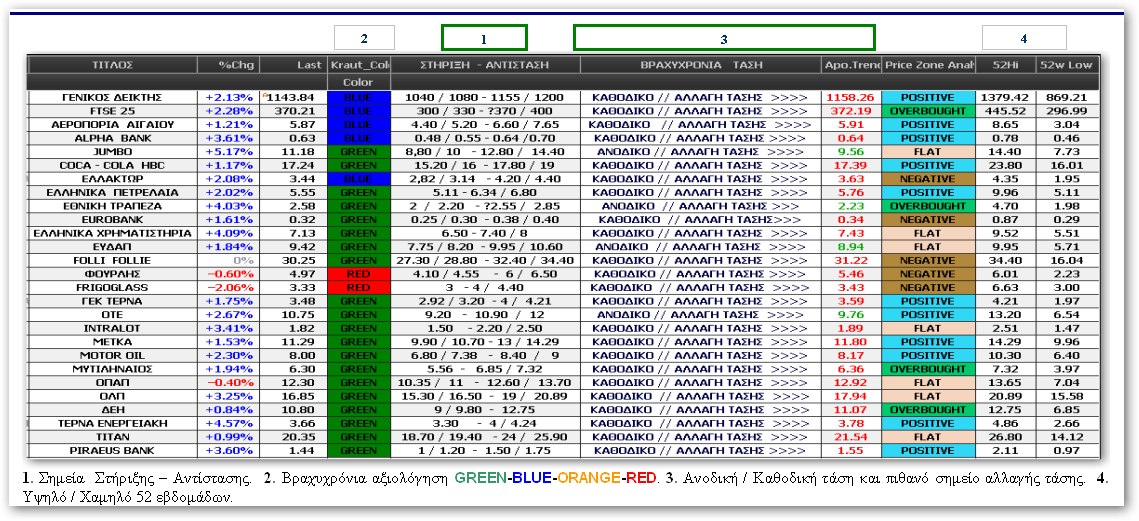Click the ΑΝΟΔΙΚΟ trend cell in the JUMBO row
Screen dimensions: 1139x521
tap(701, 152)
